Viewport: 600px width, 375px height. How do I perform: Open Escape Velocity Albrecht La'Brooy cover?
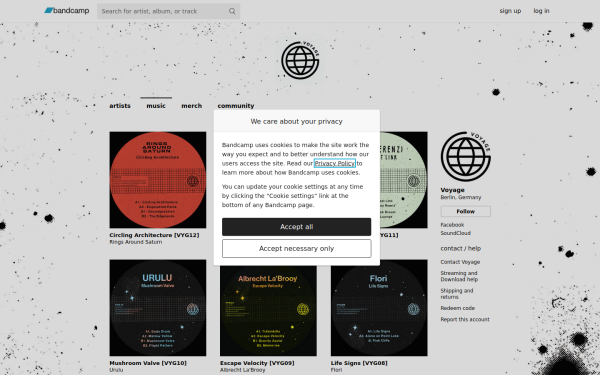(x=268, y=311)
